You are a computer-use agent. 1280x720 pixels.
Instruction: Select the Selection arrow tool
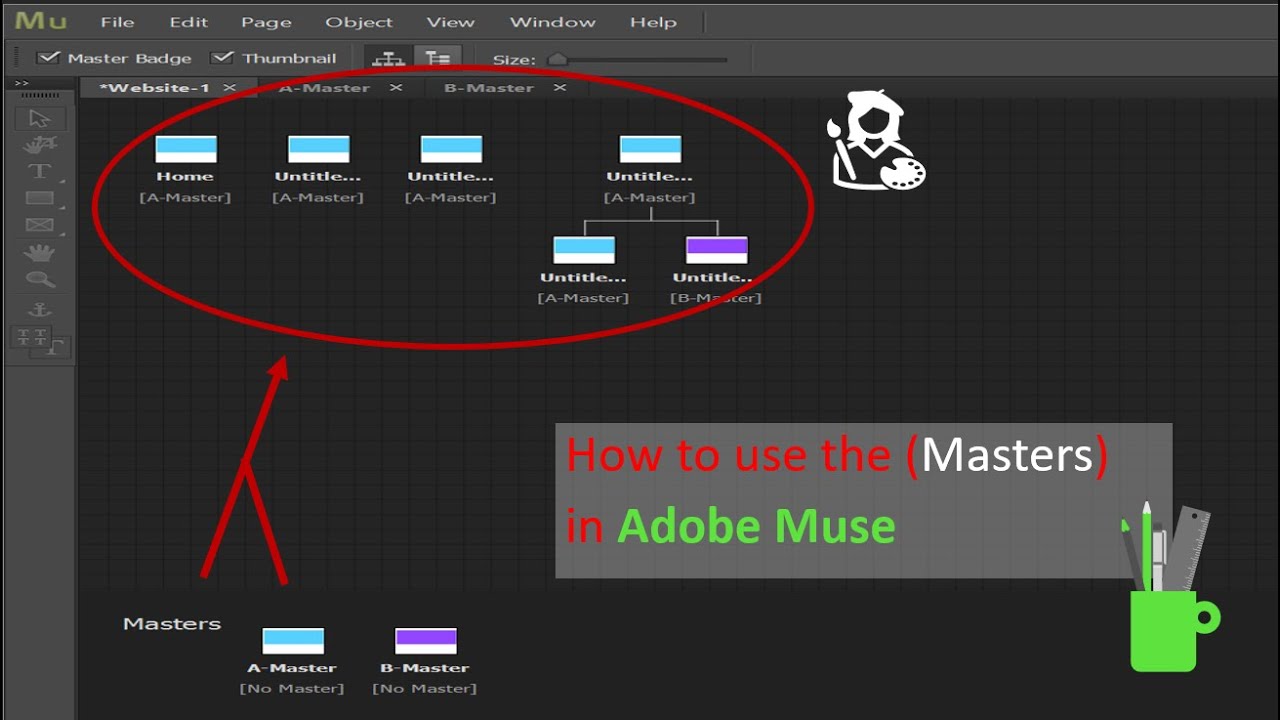point(40,119)
